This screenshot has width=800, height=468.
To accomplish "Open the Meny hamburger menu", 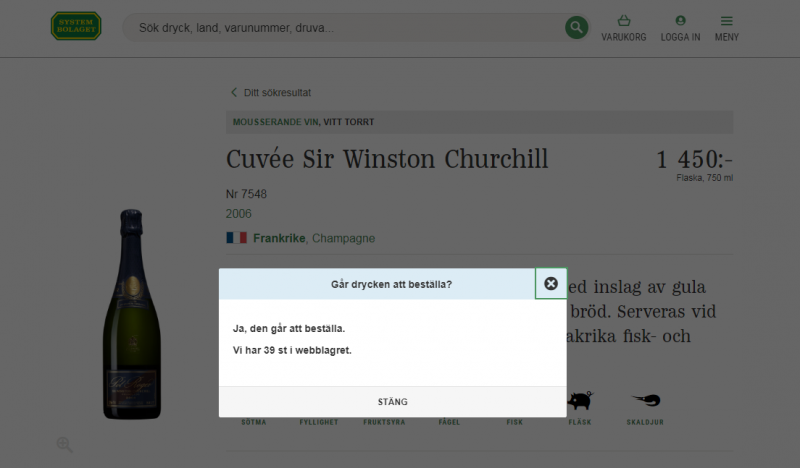I will coord(727,28).
